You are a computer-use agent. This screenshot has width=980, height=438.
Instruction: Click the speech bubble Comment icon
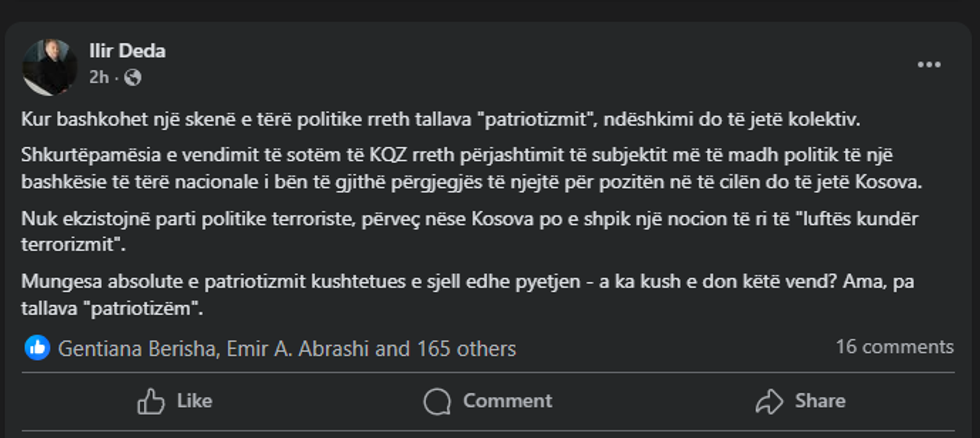(x=437, y=401)
